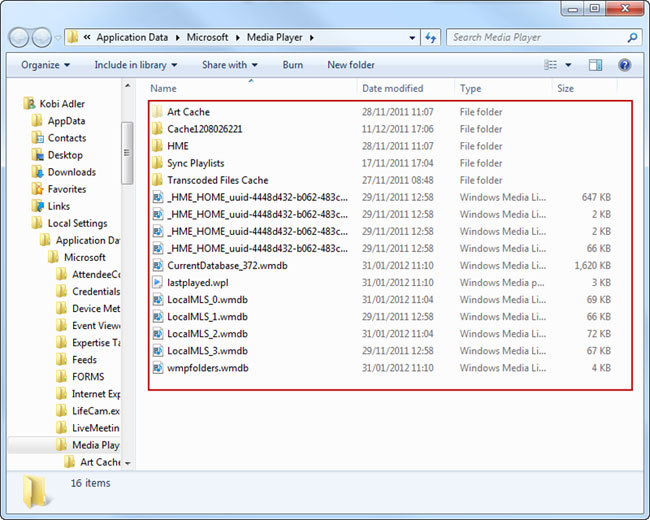Screen dimensions: 650x520
Task: Select Downloads in the navigation tree
Action: tap(71, 172)
